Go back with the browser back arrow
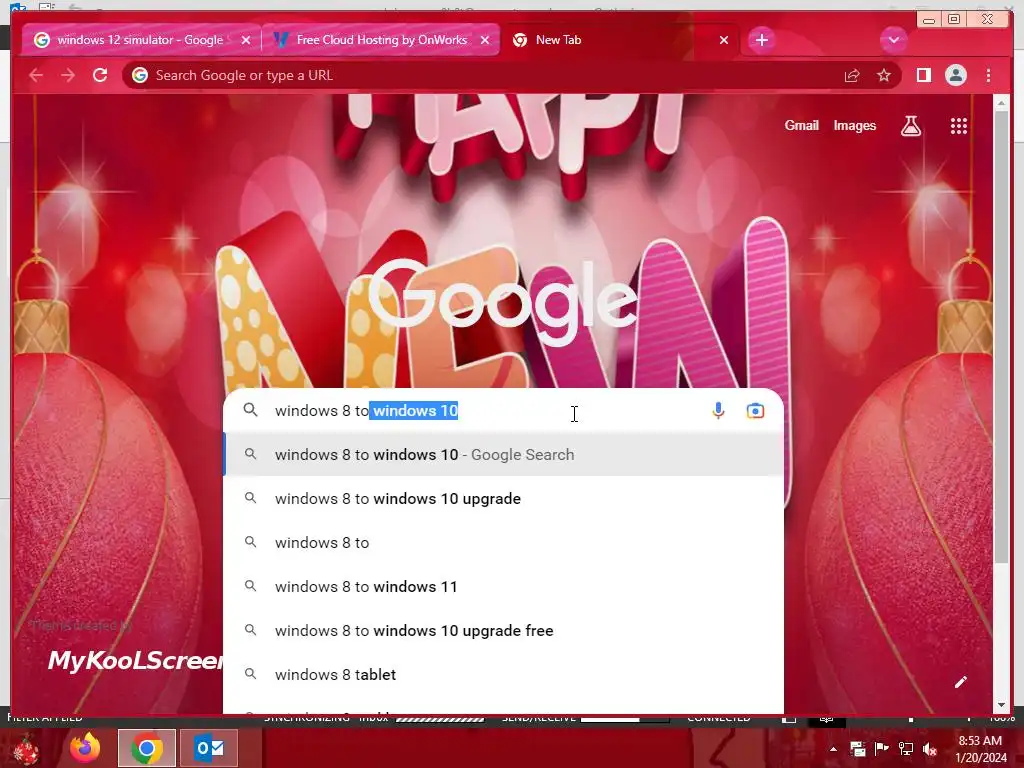This screenshot has width=1024, height=768. click(36, 76)
